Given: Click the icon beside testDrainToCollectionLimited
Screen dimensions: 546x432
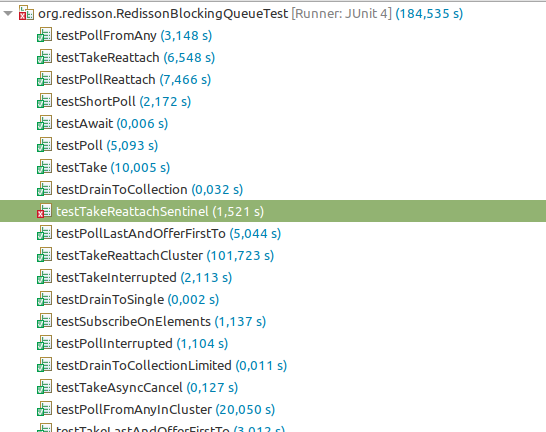Looking at the screenshot, I should click(x=45, y=365).
